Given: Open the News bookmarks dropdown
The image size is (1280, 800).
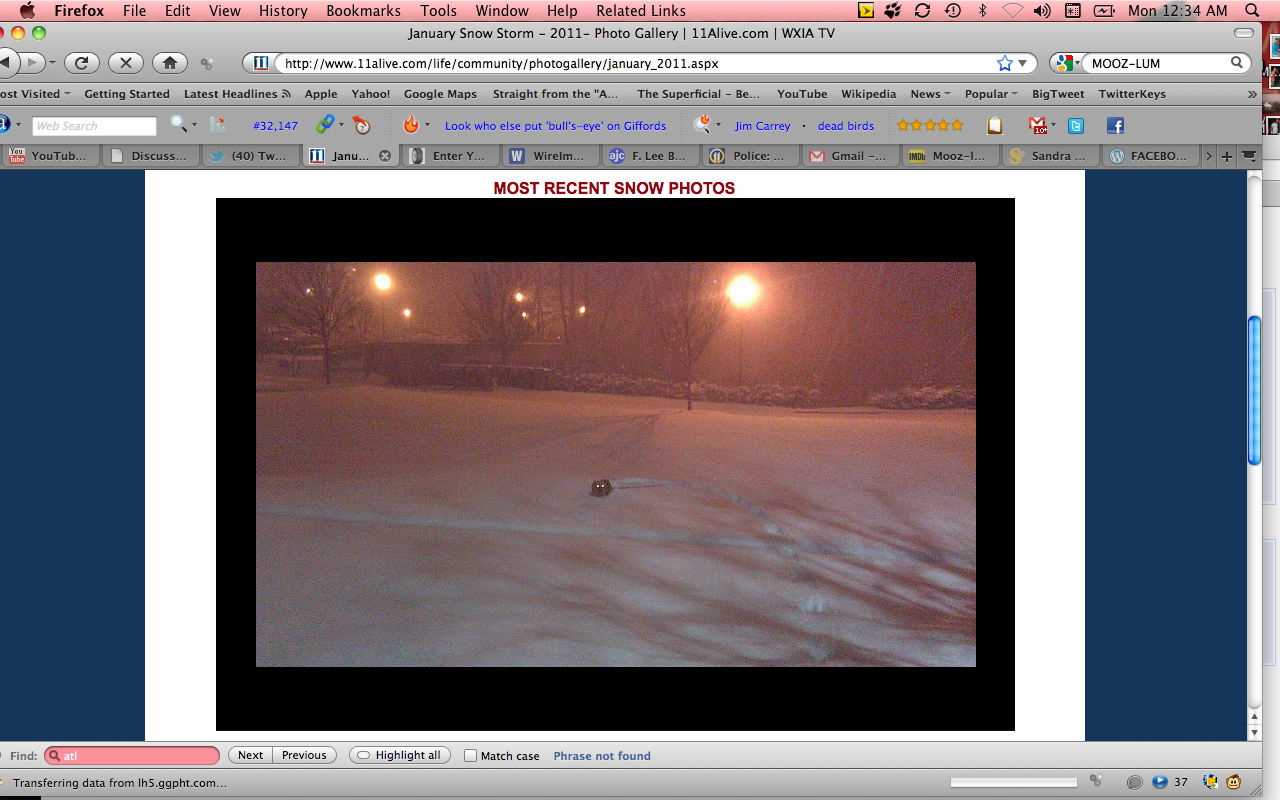Looking at the screenshot, I should (929, 94).
